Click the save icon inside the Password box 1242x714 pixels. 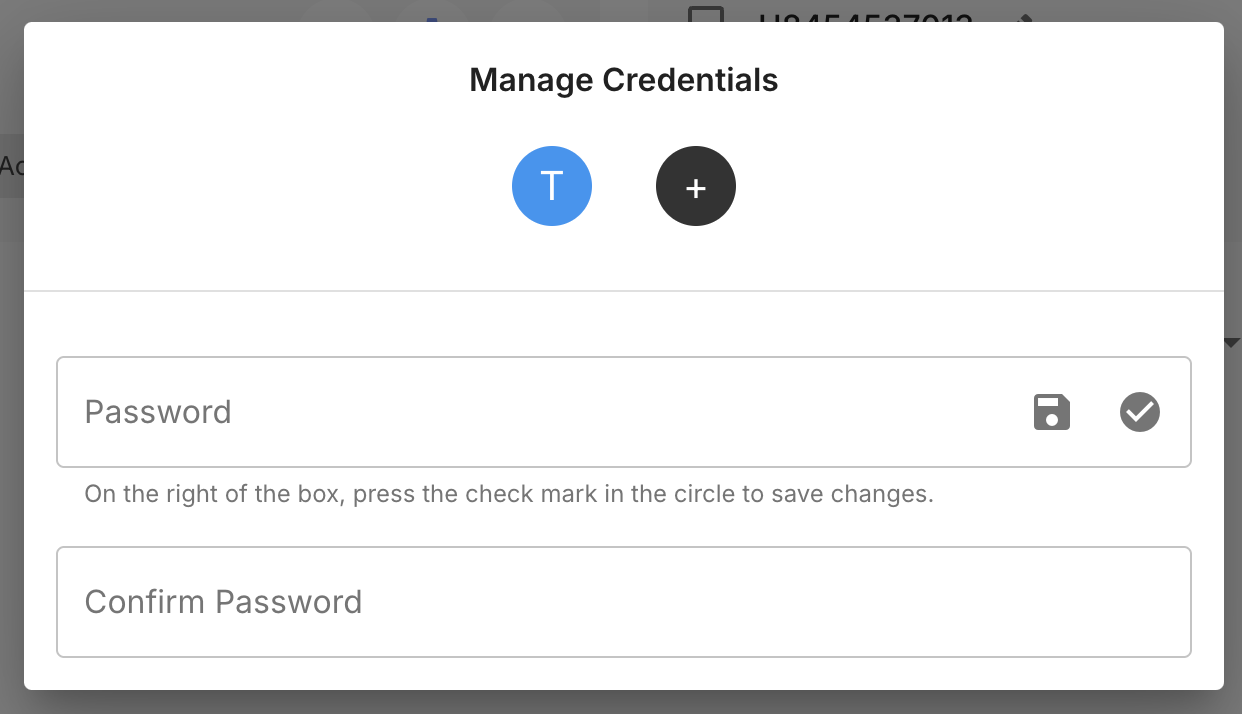(x=1051, y=412)
